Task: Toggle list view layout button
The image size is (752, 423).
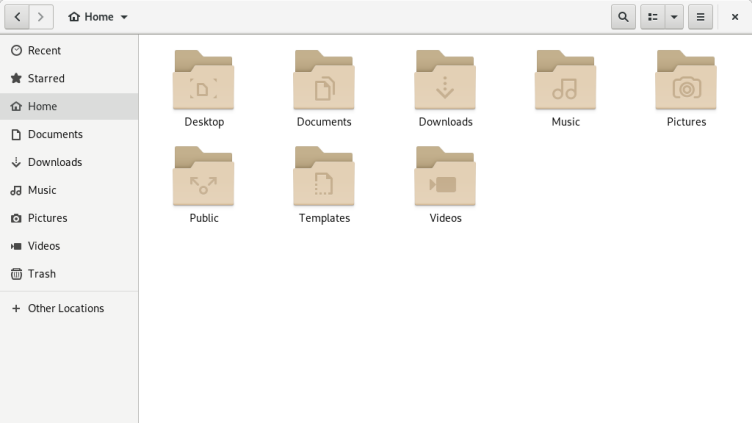Action: click(x=653, y=17)
